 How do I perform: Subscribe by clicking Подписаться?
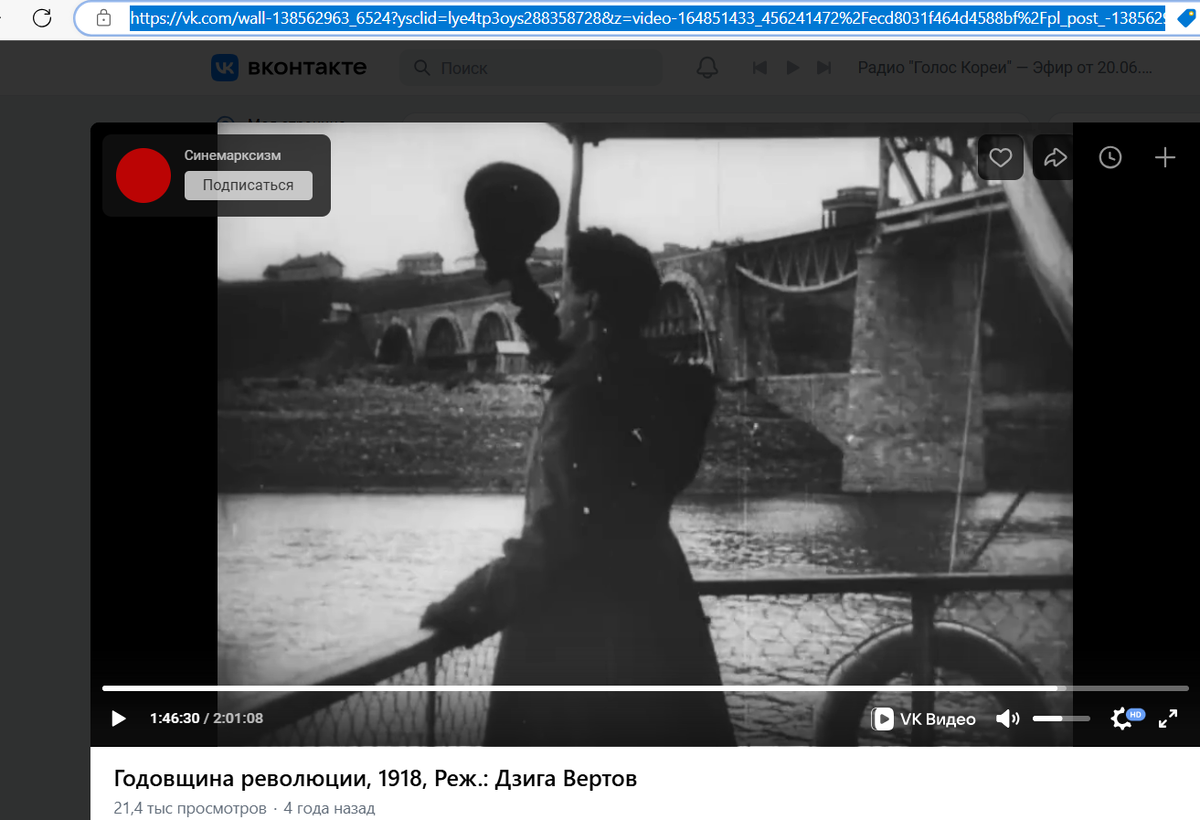(x=248, y=185)
